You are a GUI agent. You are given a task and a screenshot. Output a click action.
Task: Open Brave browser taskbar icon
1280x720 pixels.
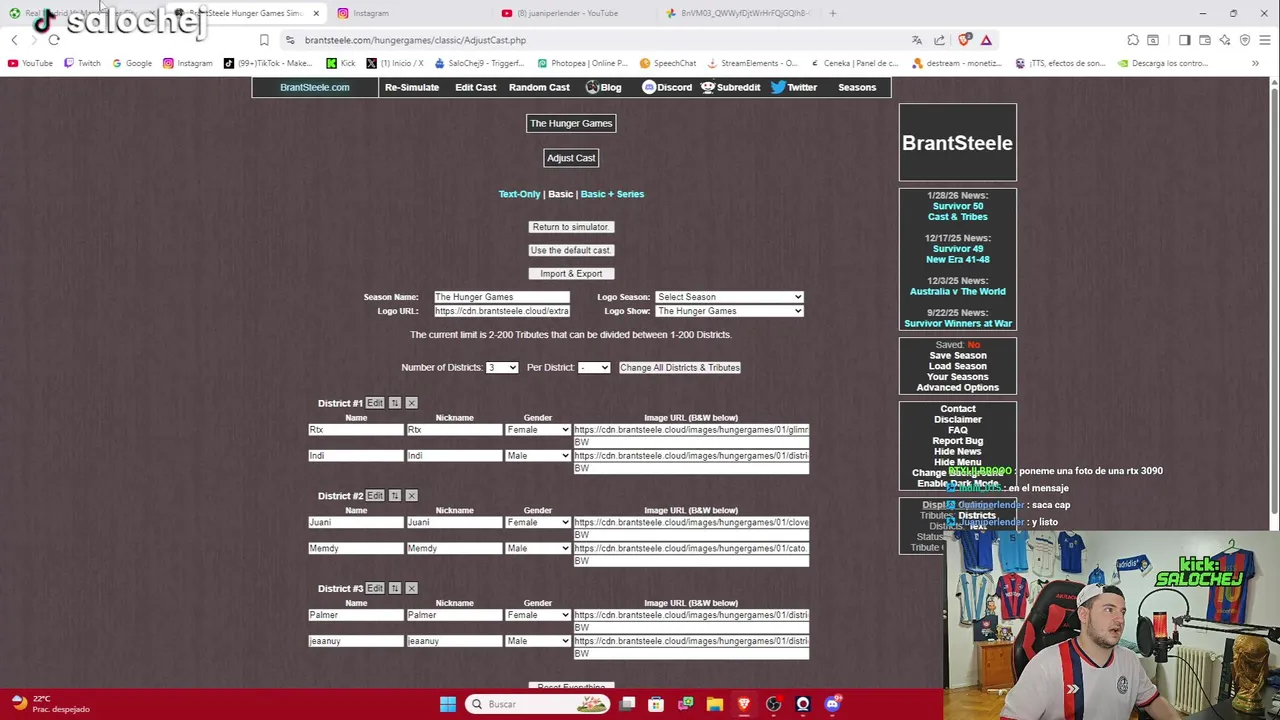coord(744,704)
